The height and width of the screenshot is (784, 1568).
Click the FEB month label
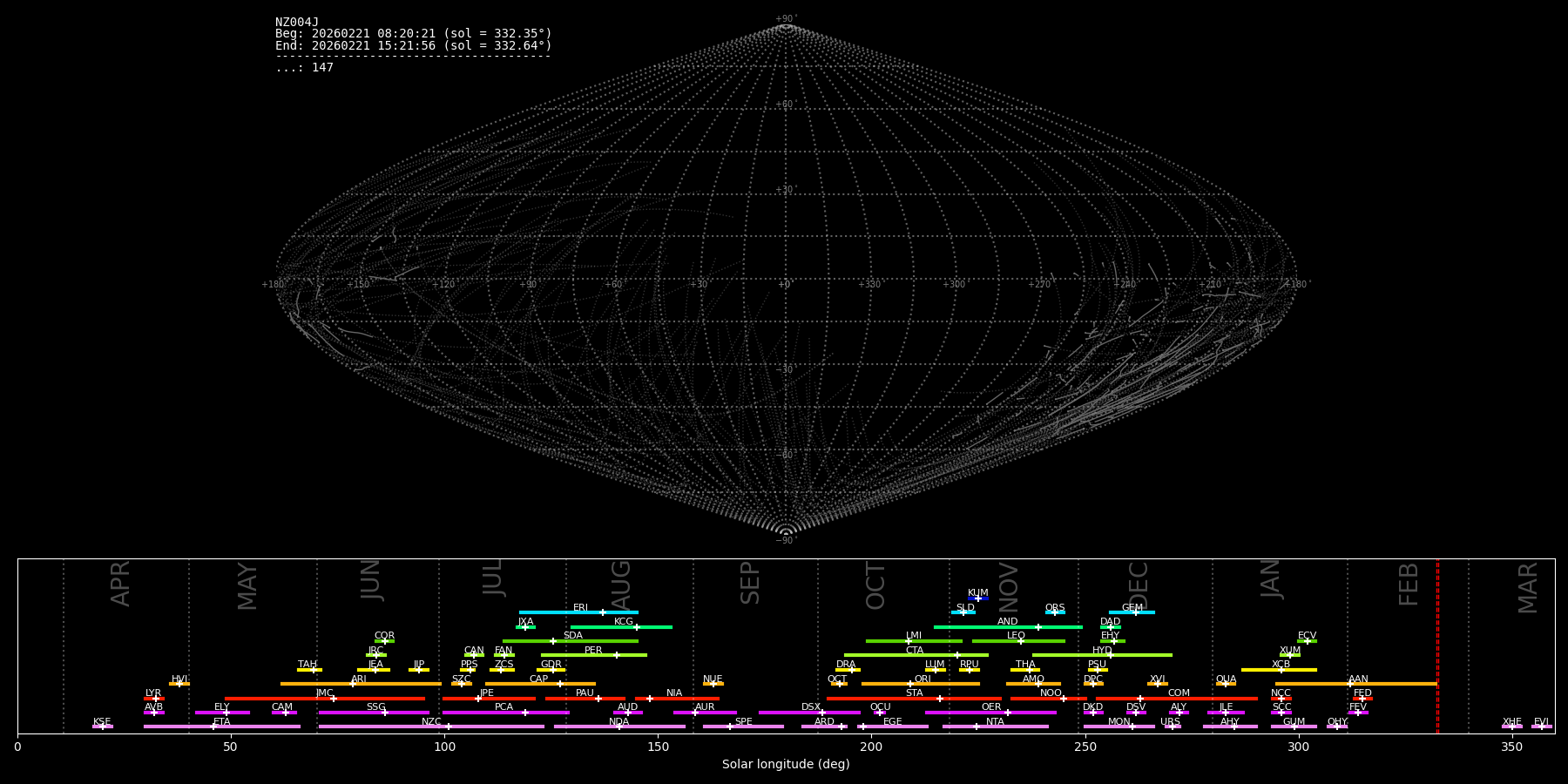click(1409, 584)
